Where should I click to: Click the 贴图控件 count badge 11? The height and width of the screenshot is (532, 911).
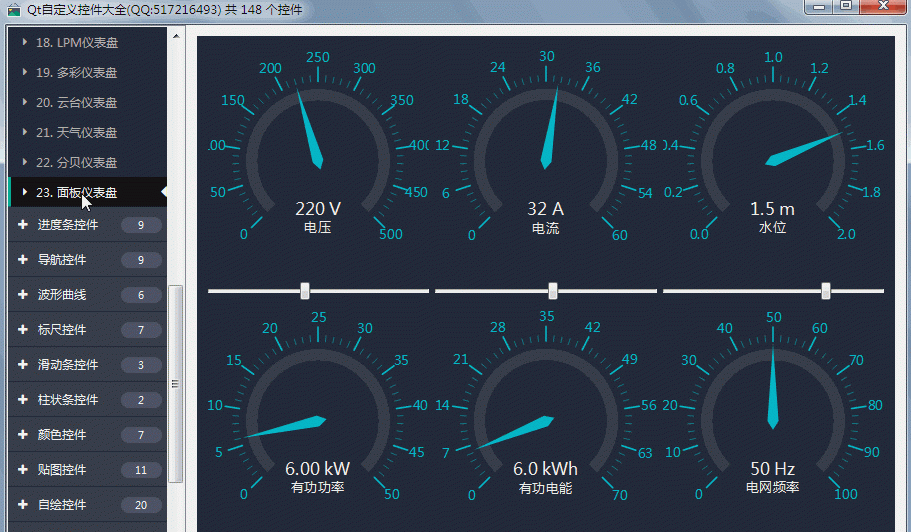141,470
